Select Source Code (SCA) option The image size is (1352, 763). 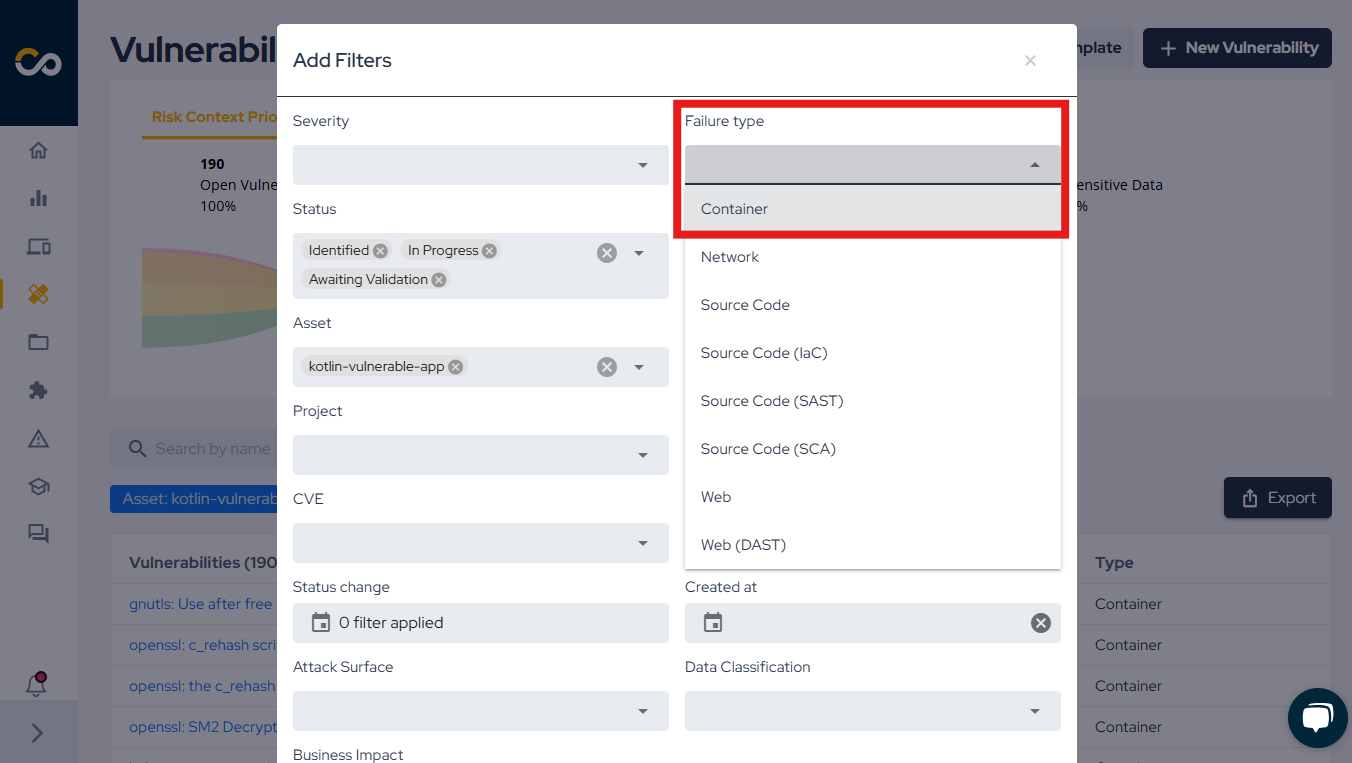click(872, 449)
